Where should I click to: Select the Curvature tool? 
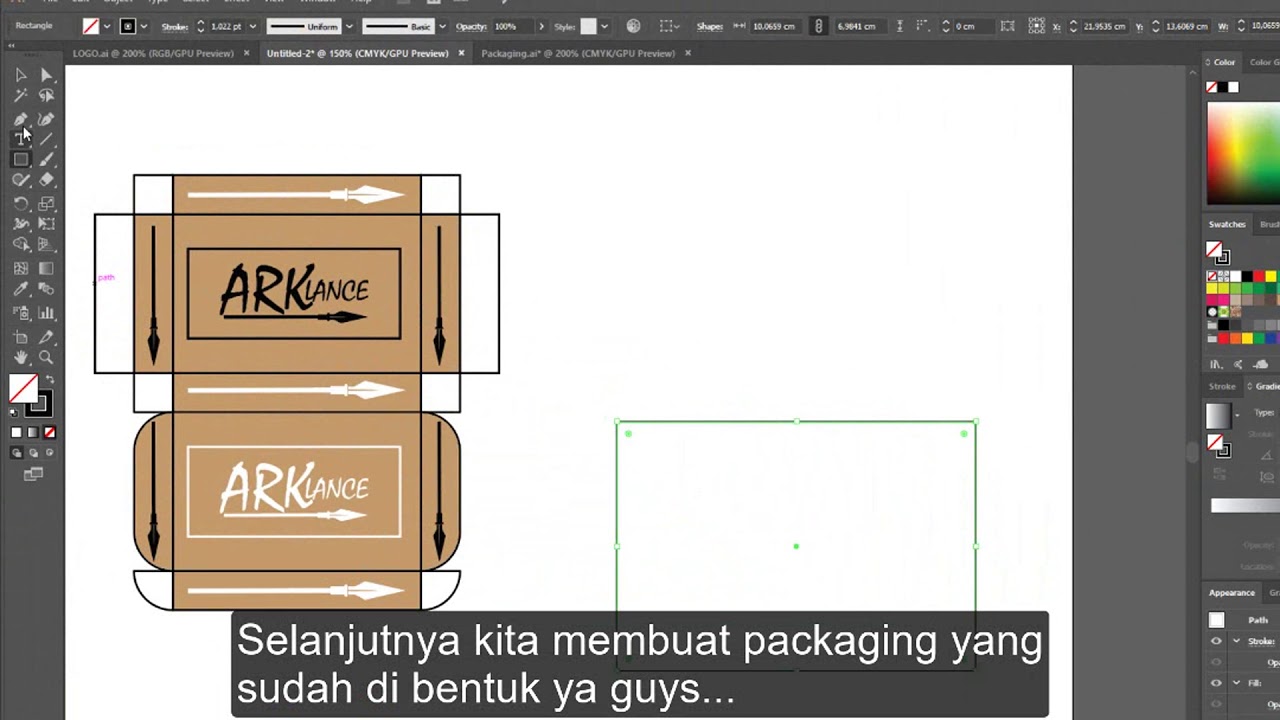(46, 119)
